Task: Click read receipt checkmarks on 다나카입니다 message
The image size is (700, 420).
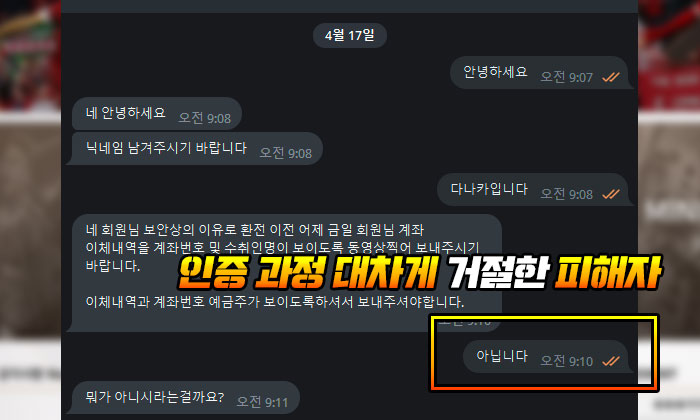Action: 611,194
